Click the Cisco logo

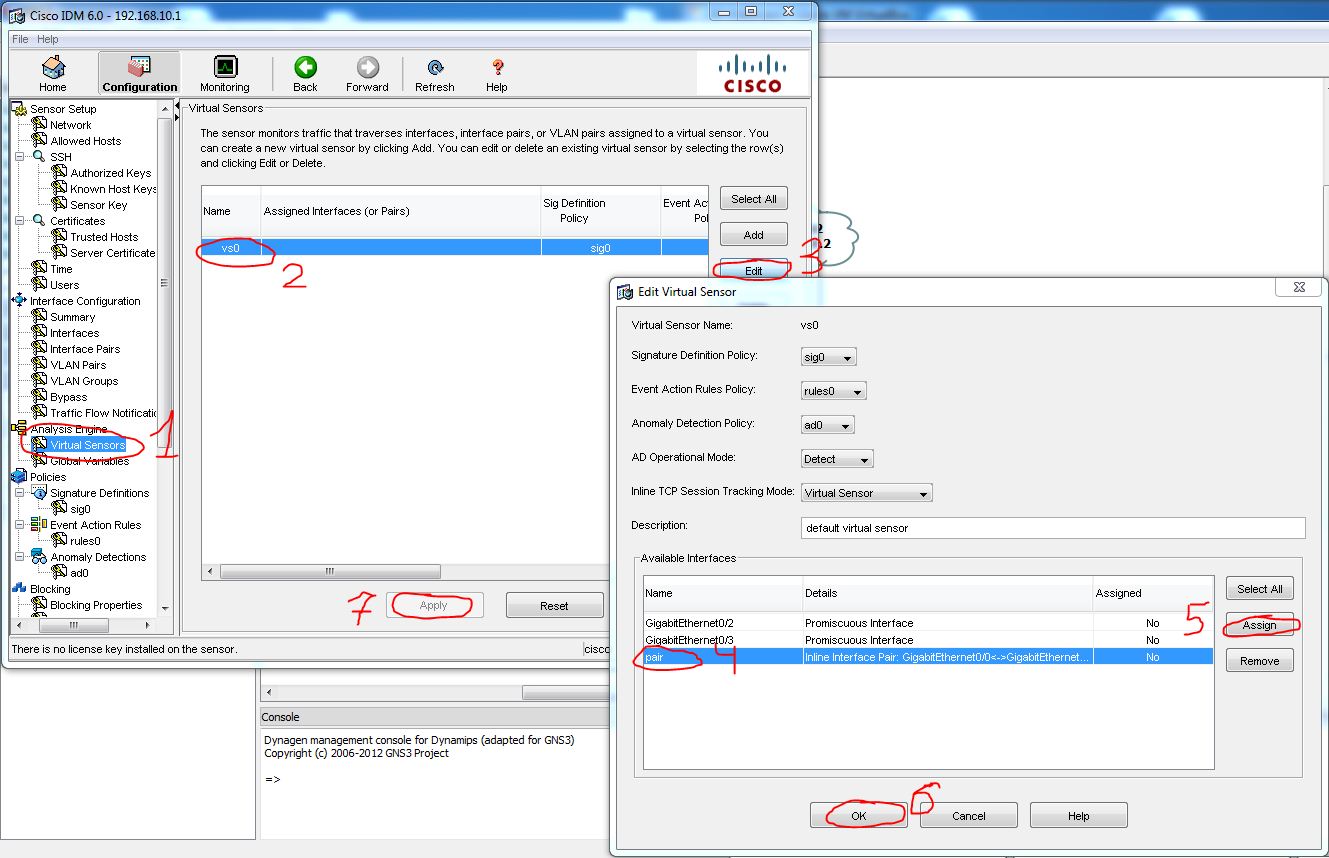coord(753,74)
